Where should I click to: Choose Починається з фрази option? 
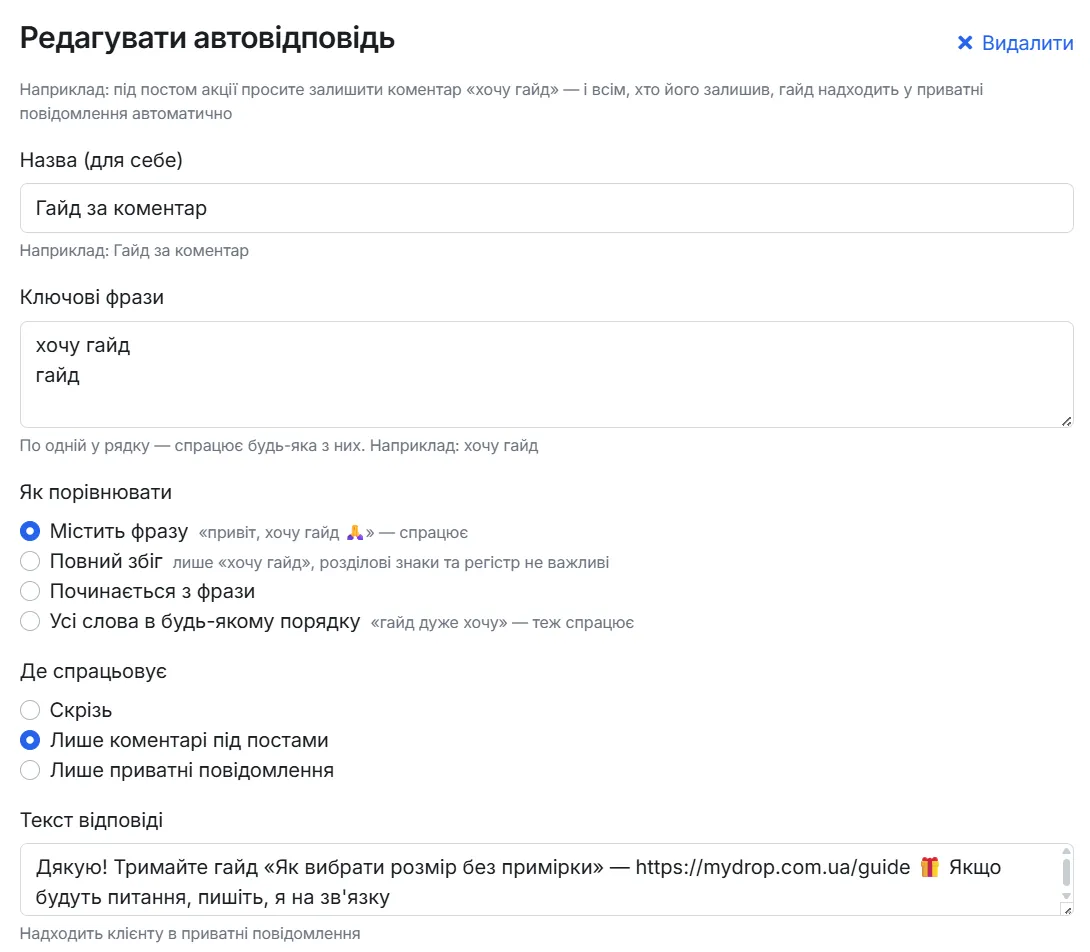(30, 591)
